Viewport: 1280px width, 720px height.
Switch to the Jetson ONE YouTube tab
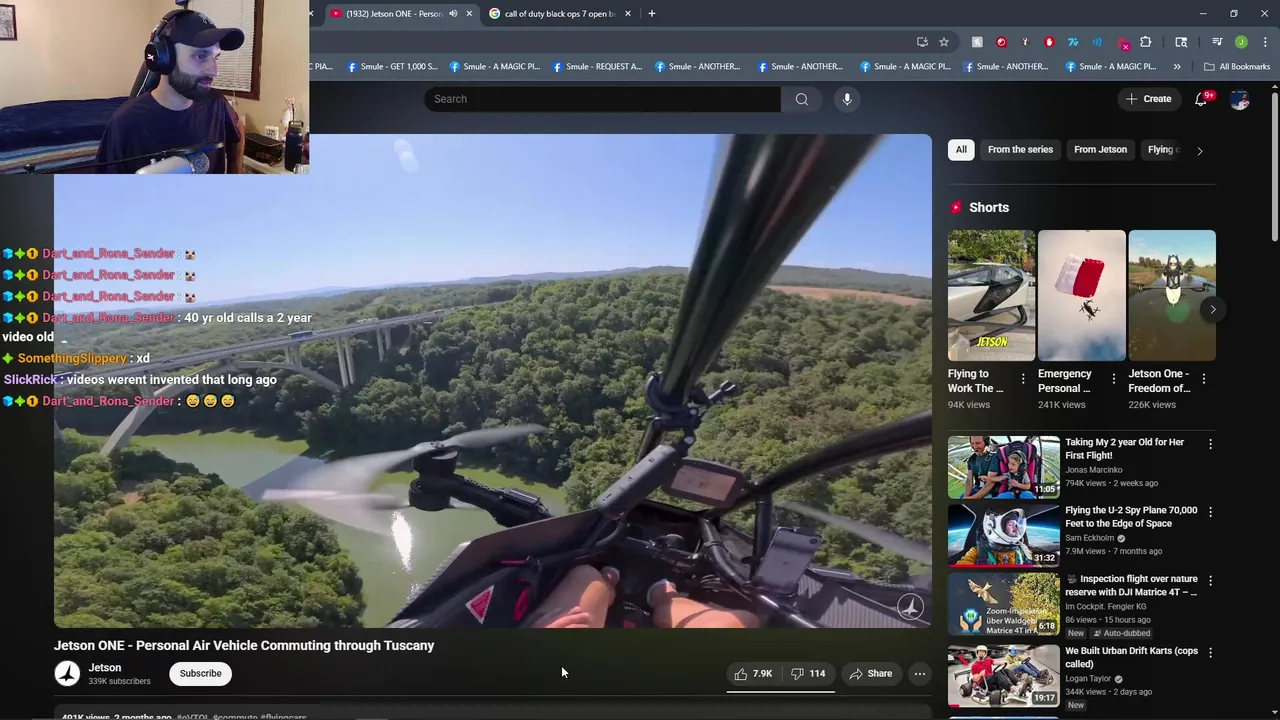[x=394, y=14]
